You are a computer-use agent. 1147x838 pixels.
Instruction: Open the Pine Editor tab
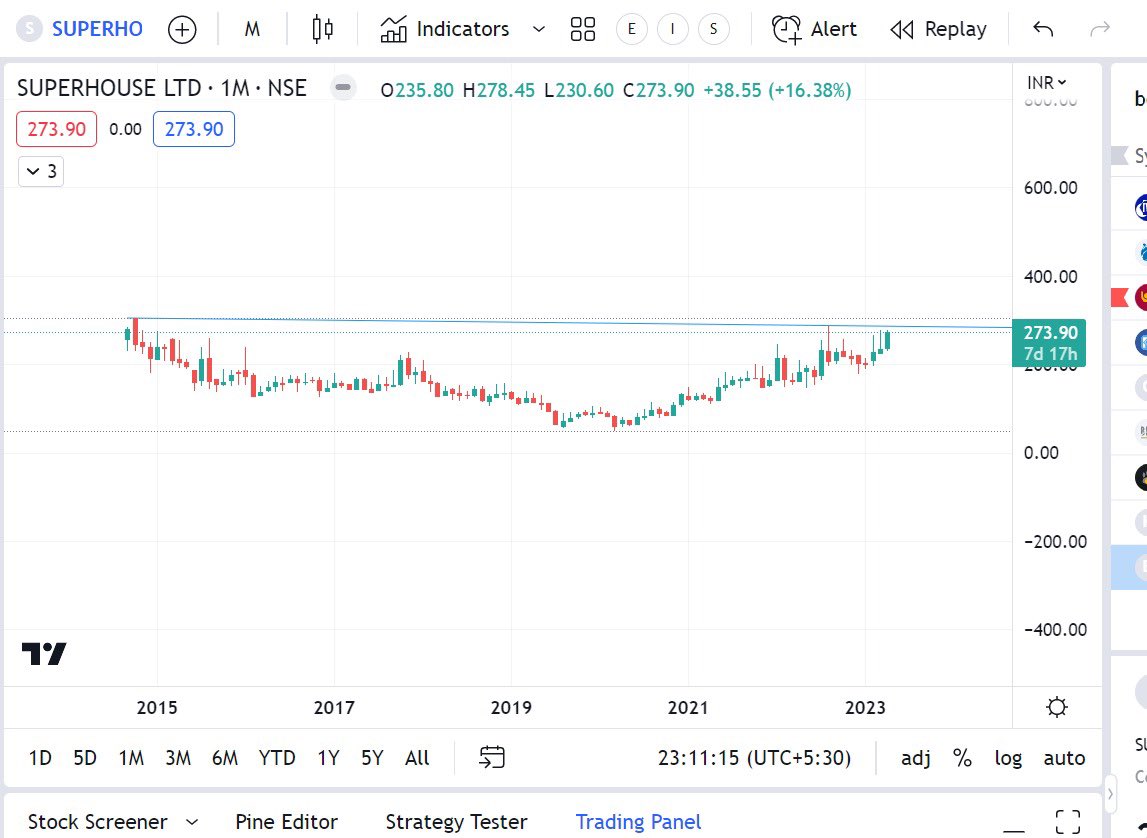tap(287, 822)
